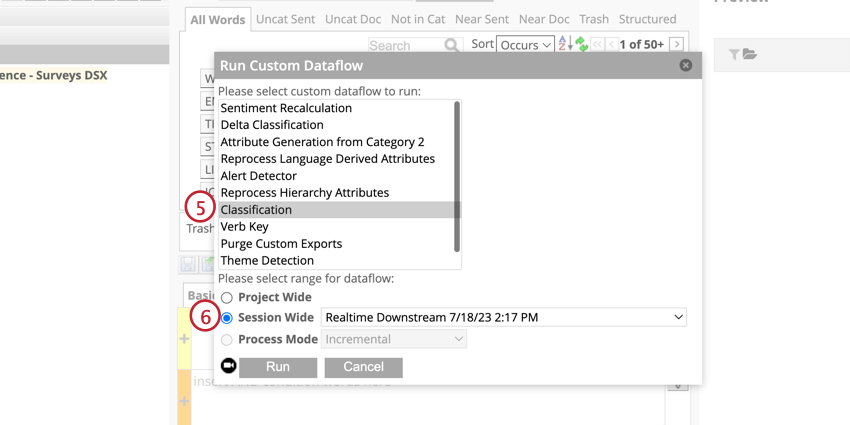850x425 pixels.
Task: Click the green refresh arrows icon
Action: click(582, 44)
